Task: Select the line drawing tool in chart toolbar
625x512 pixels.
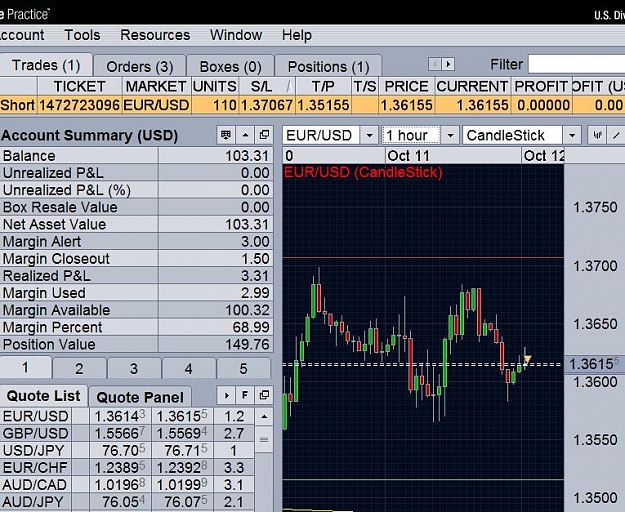Action: (616, 135)
